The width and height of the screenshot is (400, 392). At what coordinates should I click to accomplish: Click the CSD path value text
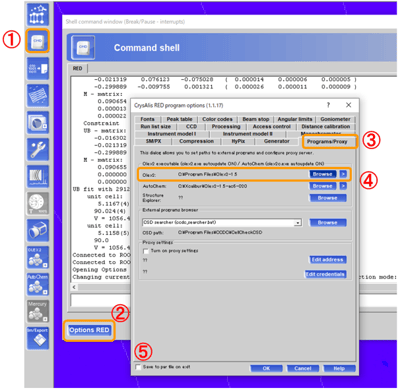click(220, 232)
